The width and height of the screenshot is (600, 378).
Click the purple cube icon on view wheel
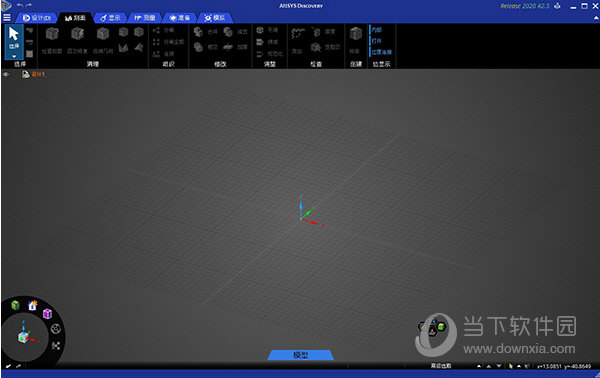coord(47,314)
